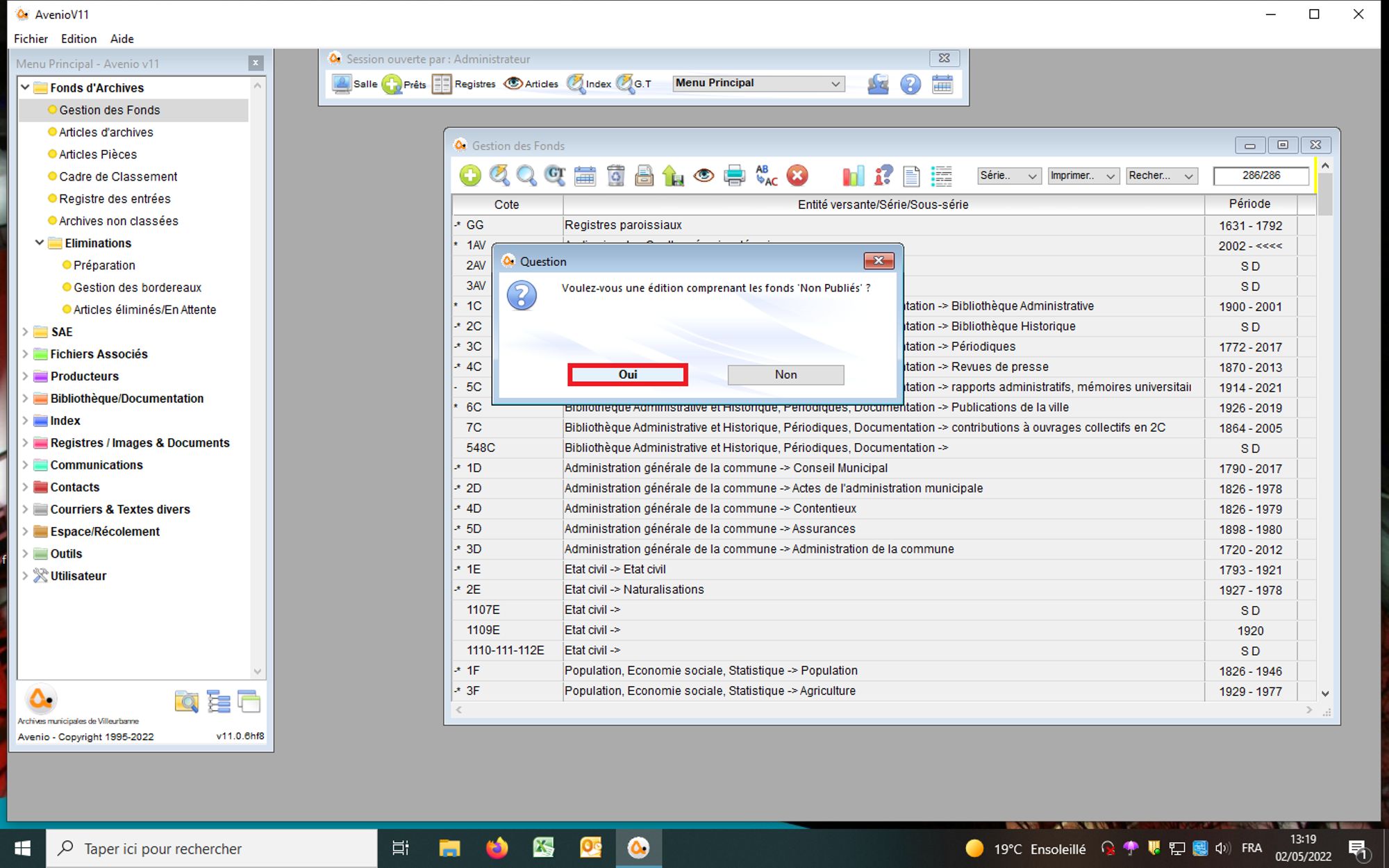The image size is (1389, 868).
Task: Click the red delete X toolbar icon
Action: point(797,176)
